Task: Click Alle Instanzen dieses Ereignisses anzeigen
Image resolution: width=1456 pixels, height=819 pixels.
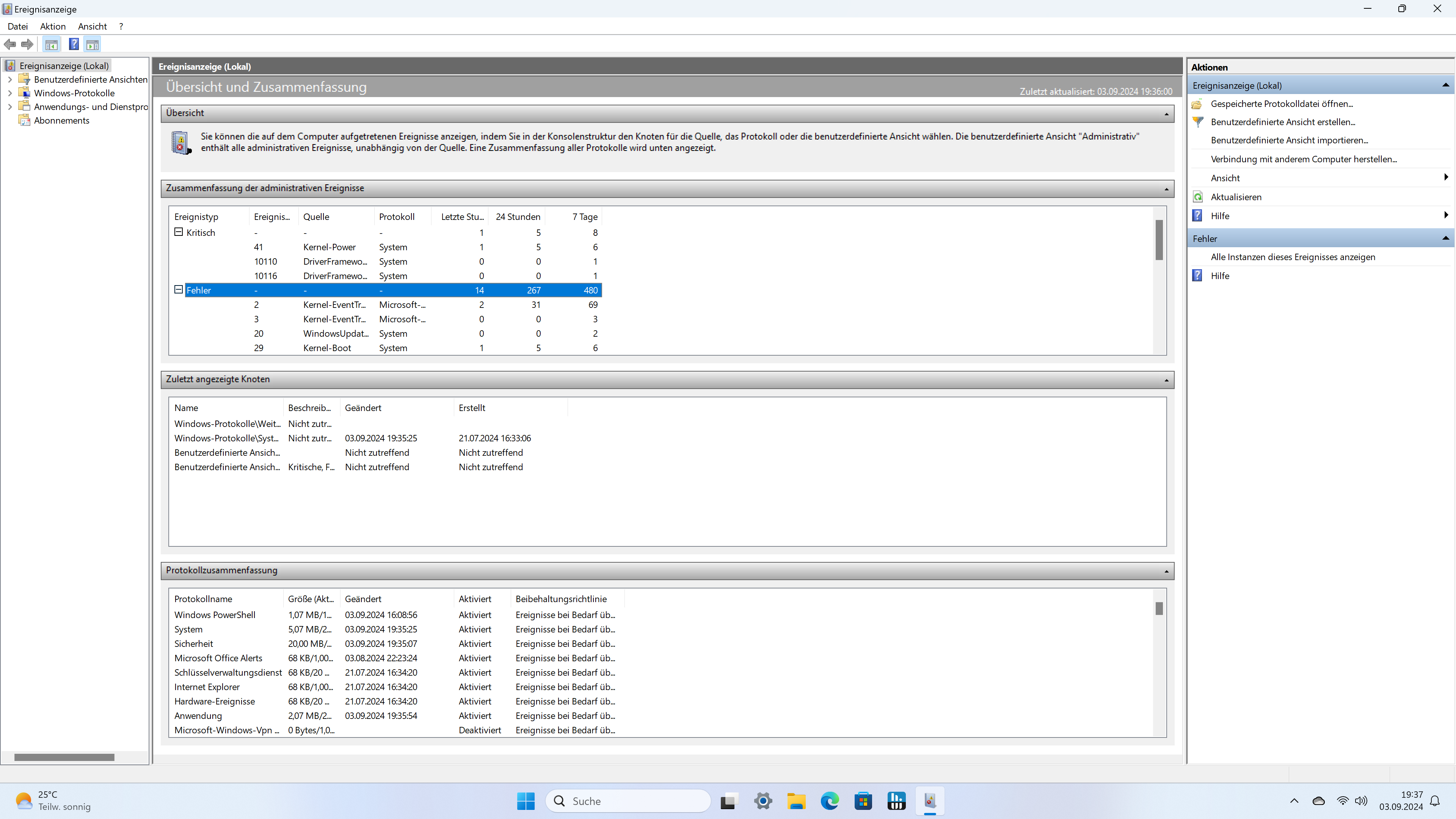Action: click(1293, 257)
